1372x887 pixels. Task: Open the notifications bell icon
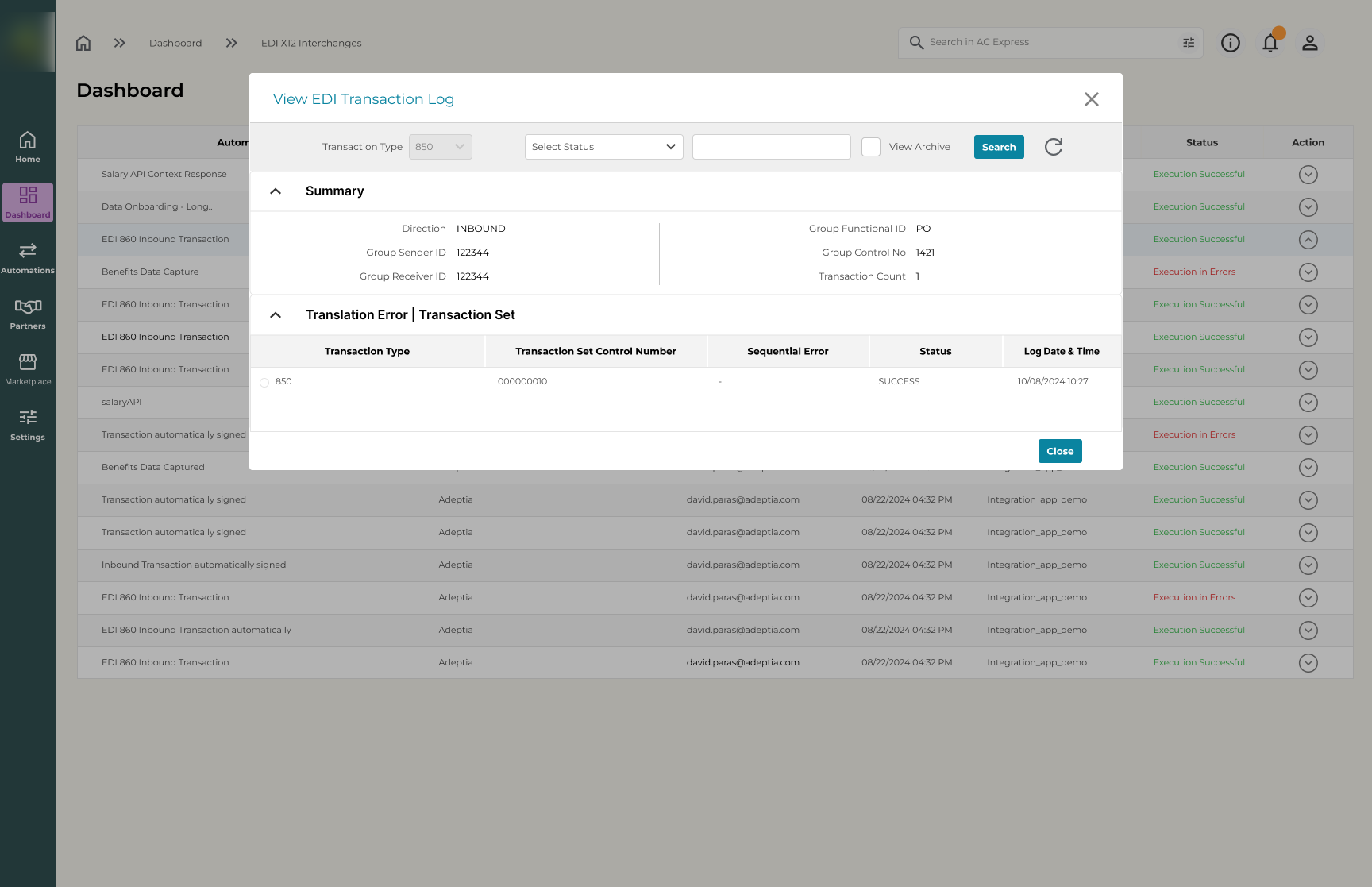(1270, 43)
